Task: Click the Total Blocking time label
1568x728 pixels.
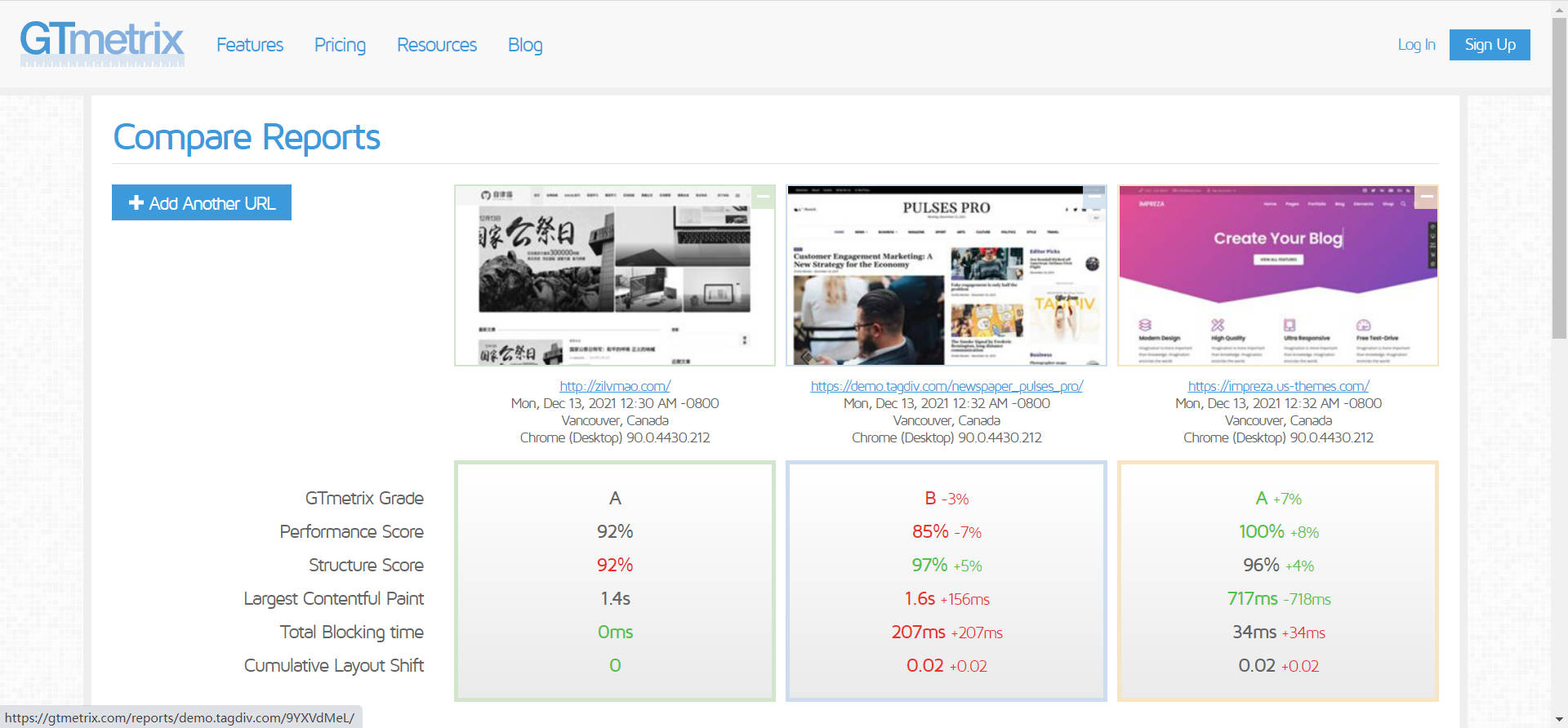Action: 351,632
